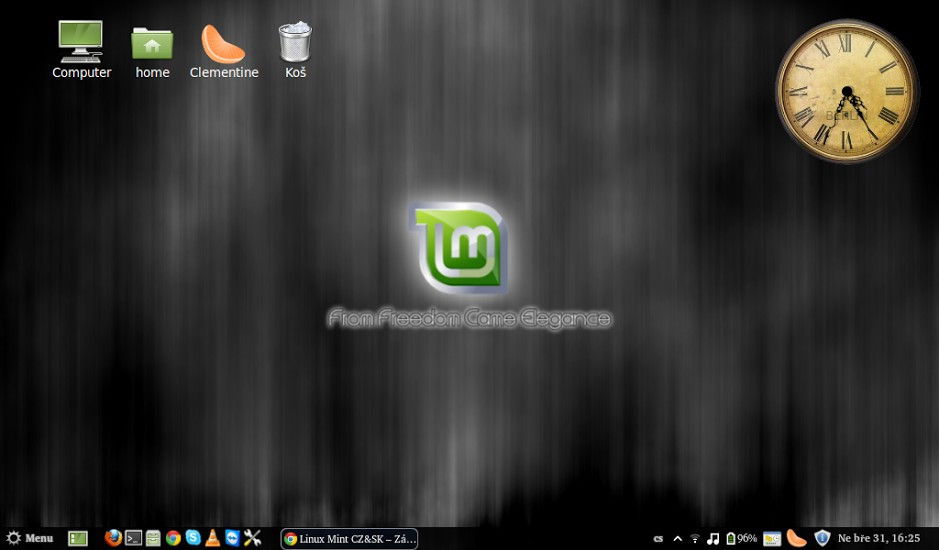Click the Clementine tray icon
The height and width of the screenshot is (550, 939).
pos(796,538)
